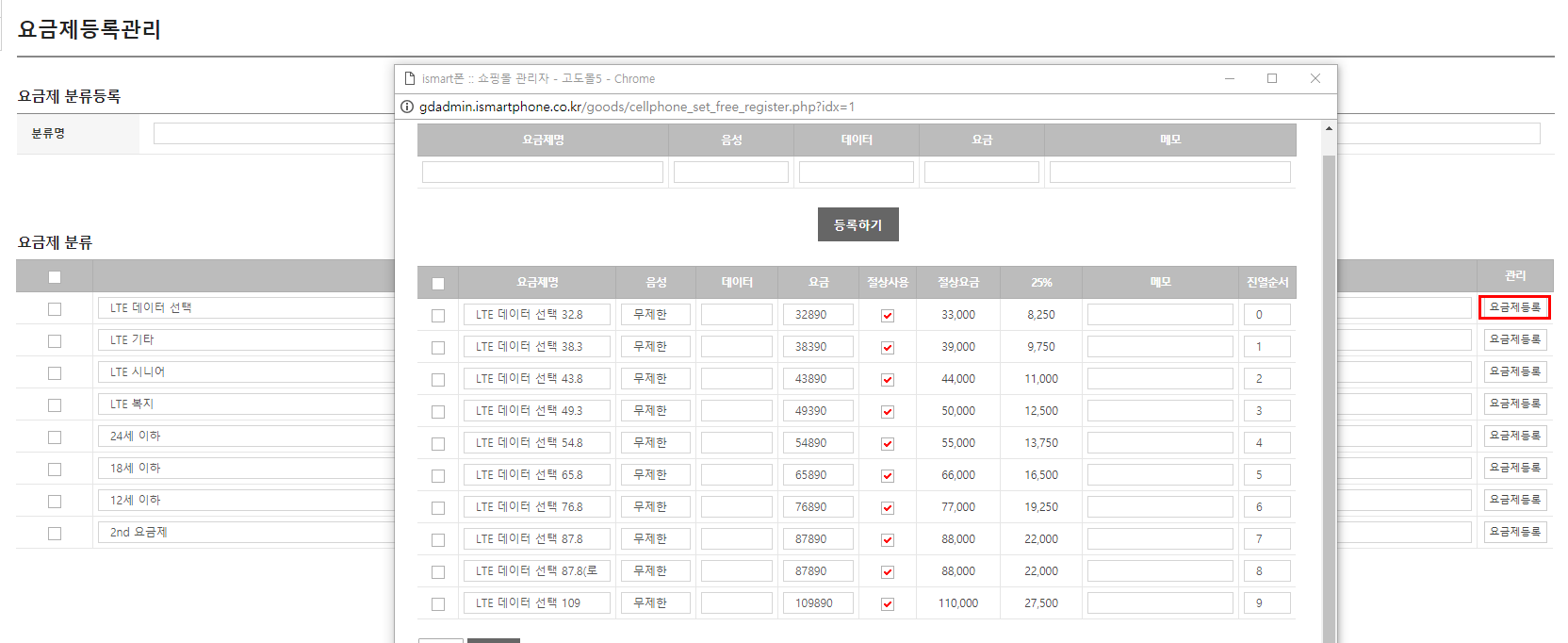Maximize the ismart폰 popup window
The width and height of the screenshot is (1568, 643).
tap(1272, 78)
